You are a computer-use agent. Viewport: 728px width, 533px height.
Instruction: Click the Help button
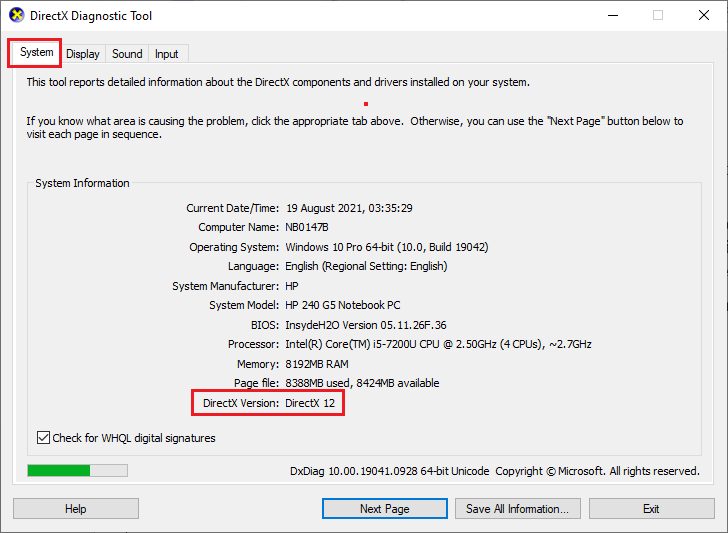pyautogui.click(x=76, y=509)
